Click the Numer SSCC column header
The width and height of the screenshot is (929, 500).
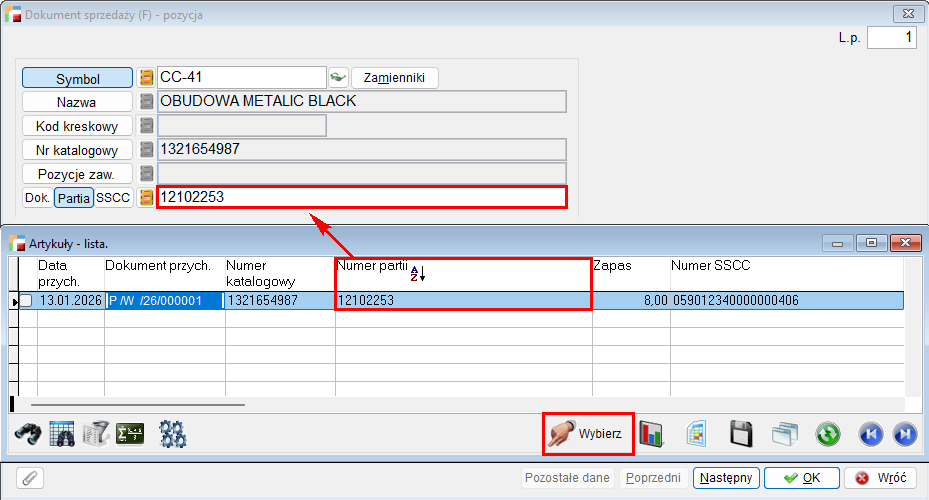(x=710, y=266)
